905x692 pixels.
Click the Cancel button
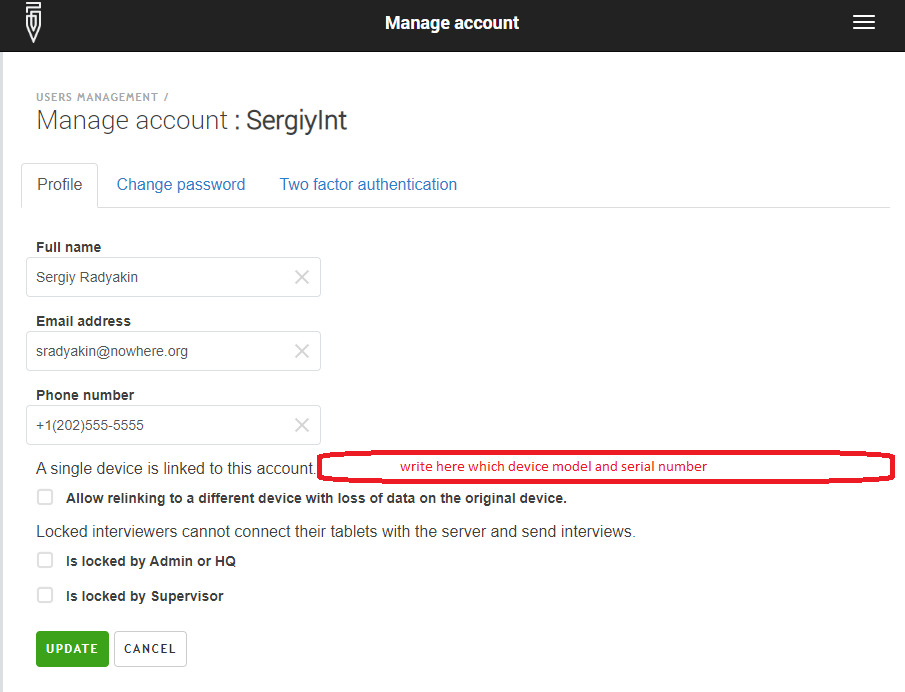point(150,649)
